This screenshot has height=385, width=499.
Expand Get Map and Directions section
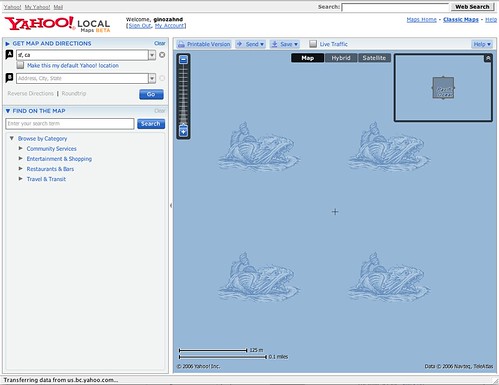(8, 44)
